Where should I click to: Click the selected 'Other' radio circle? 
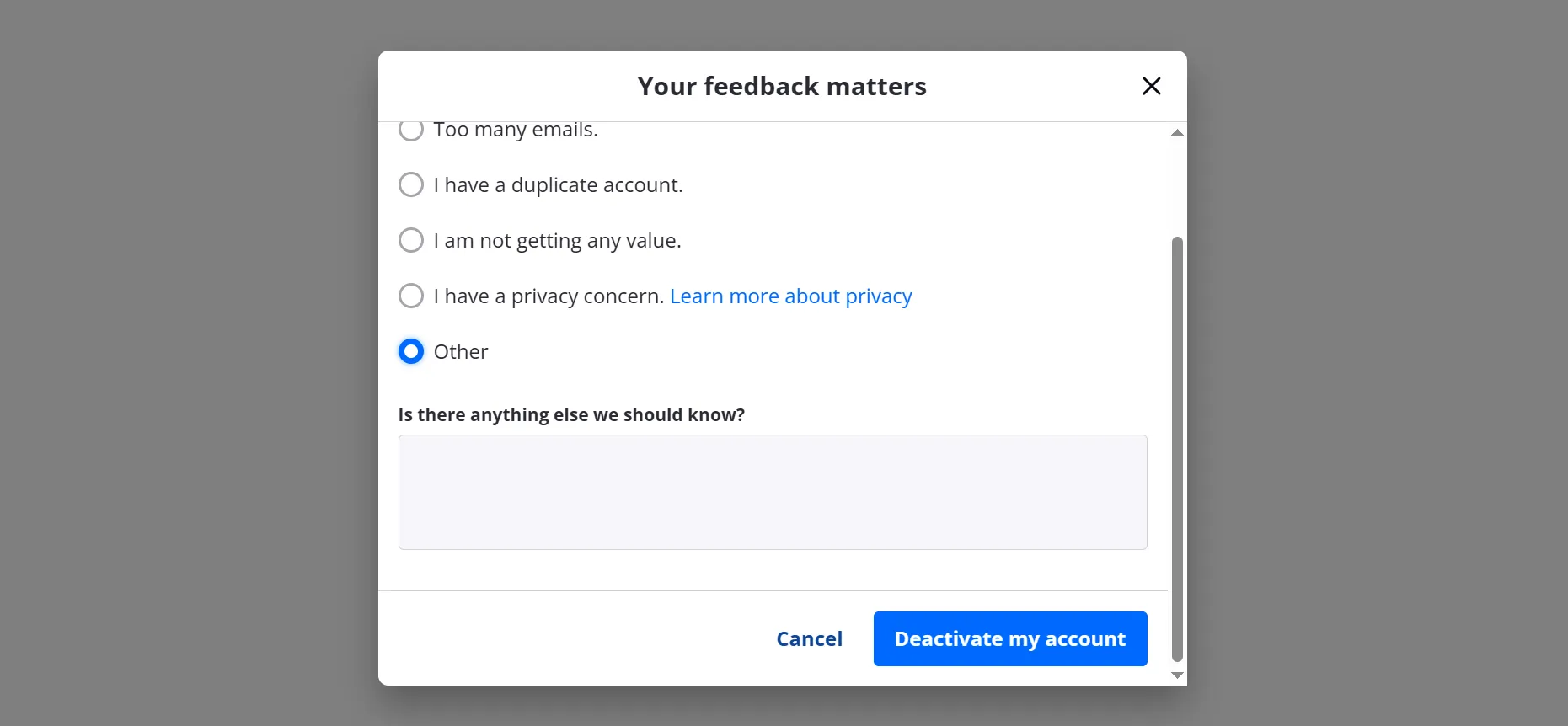coord(411,351)
